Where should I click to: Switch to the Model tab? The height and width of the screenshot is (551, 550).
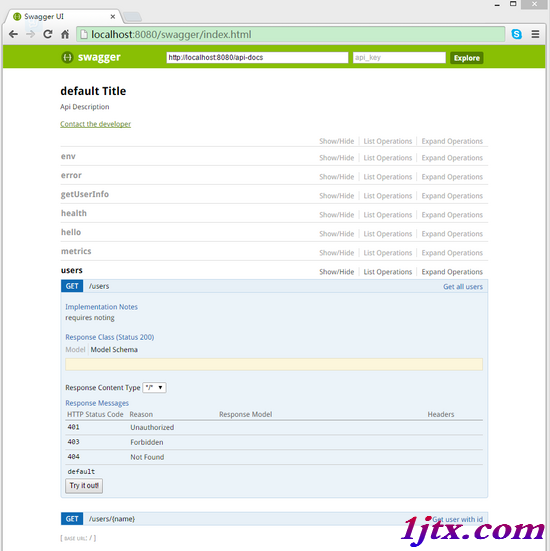point(75,350)
